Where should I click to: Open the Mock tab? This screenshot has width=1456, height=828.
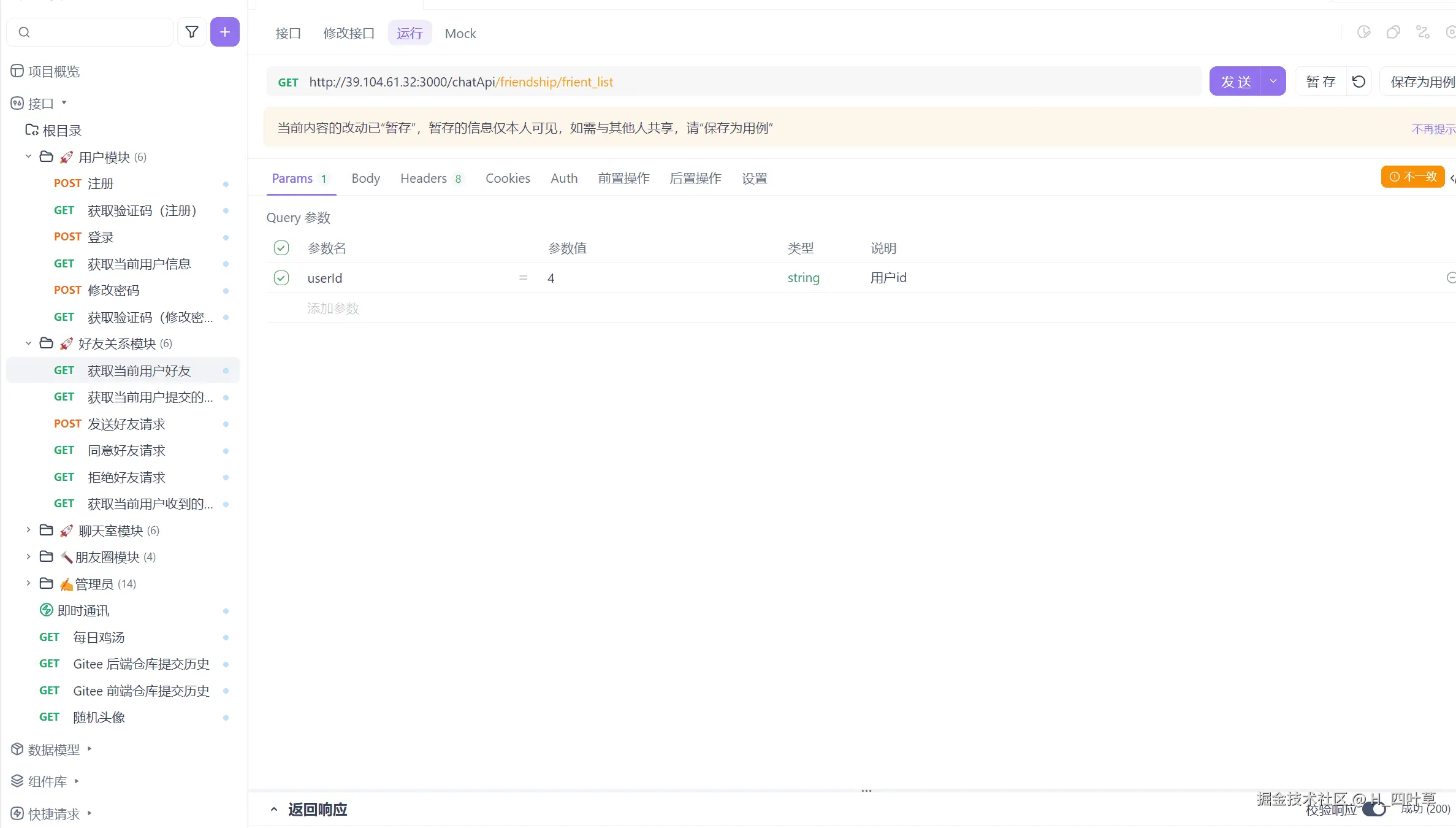point(460,34)
